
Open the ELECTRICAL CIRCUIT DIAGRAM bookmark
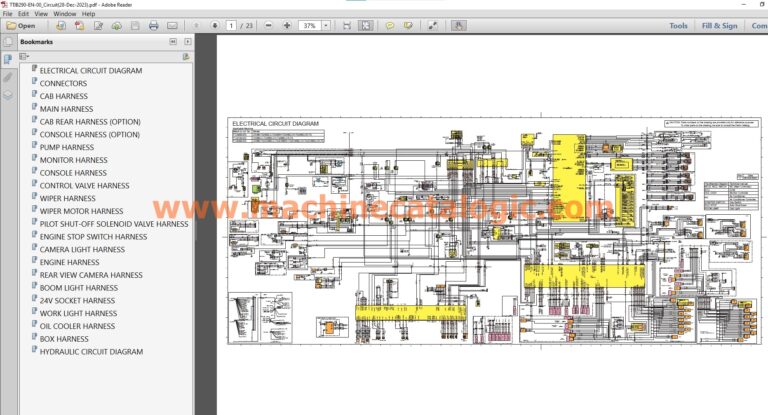click(91, 71)
